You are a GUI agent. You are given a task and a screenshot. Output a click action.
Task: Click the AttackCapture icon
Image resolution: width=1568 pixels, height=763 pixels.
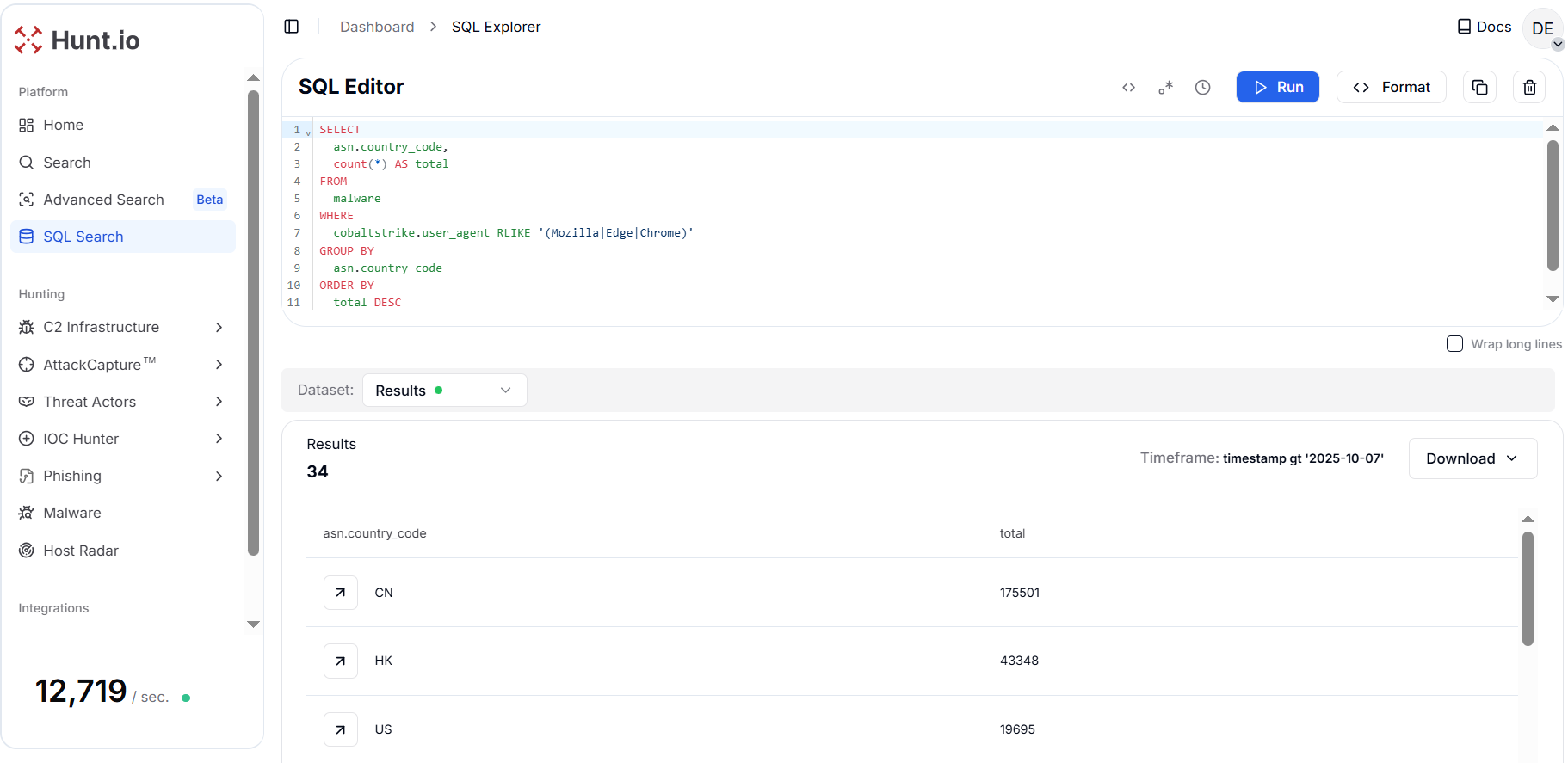click(27, 365)
